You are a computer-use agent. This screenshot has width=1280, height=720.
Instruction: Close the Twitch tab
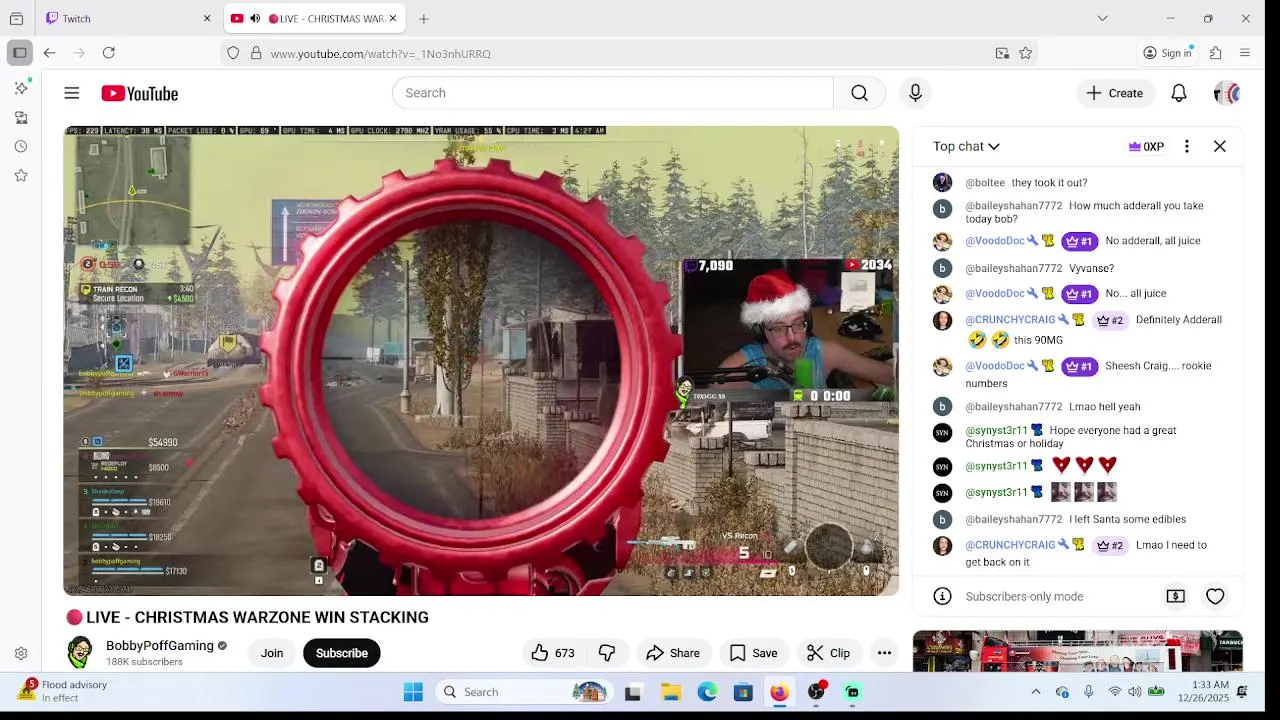[x=207, y=18]
